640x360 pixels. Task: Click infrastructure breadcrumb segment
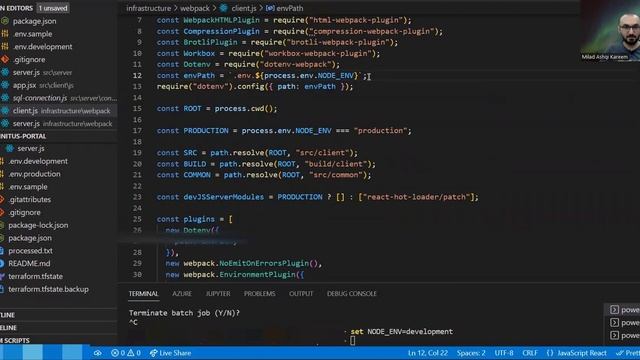149,8
